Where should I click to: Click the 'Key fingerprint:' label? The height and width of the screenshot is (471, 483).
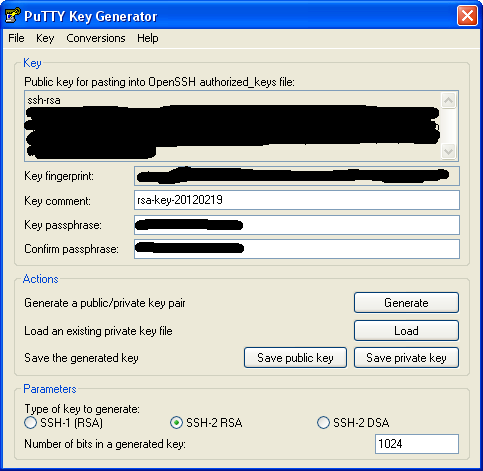(x=59, y=176)
